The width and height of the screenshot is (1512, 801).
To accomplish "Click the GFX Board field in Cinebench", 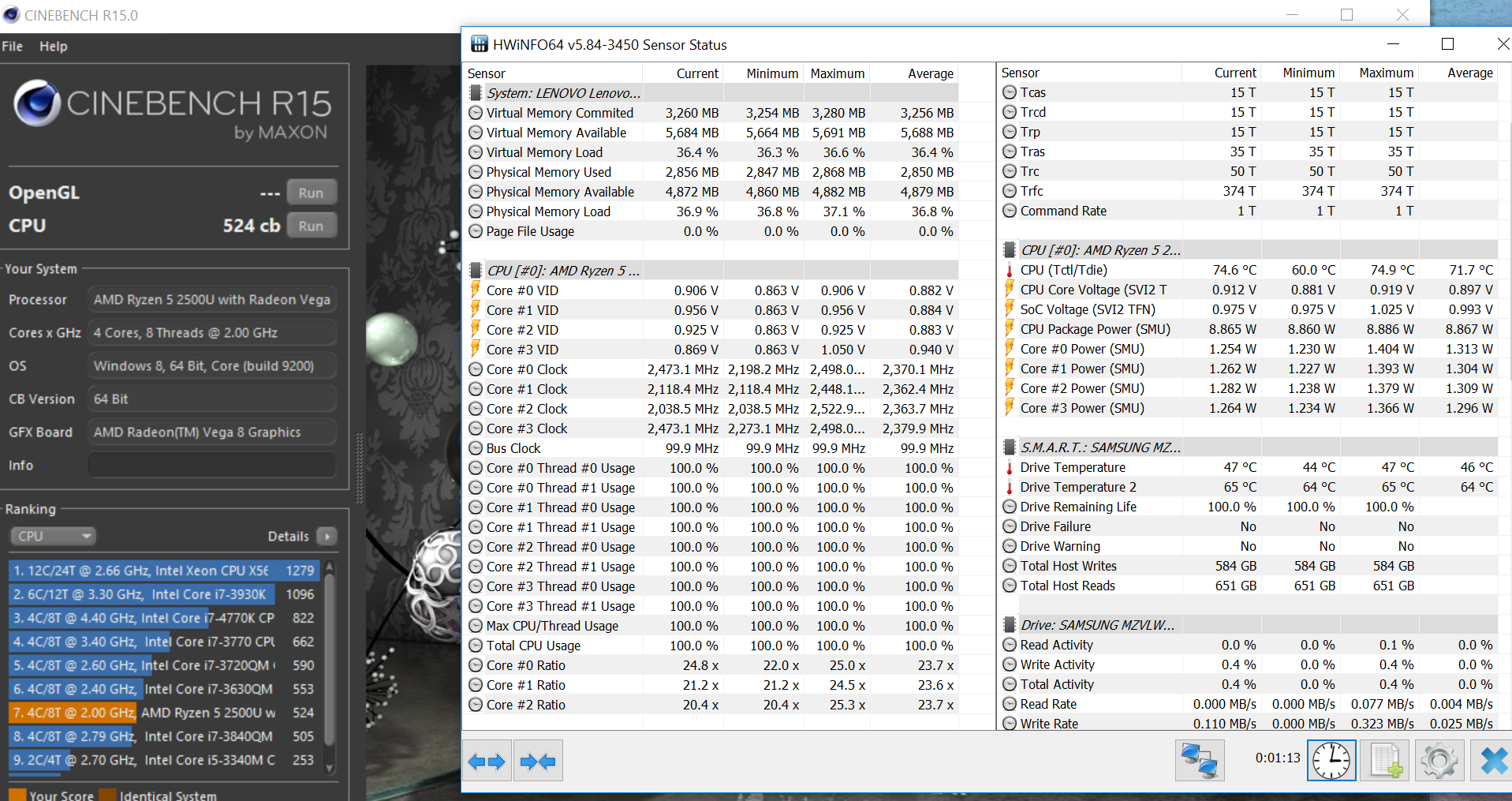I will tap(212, 432).
